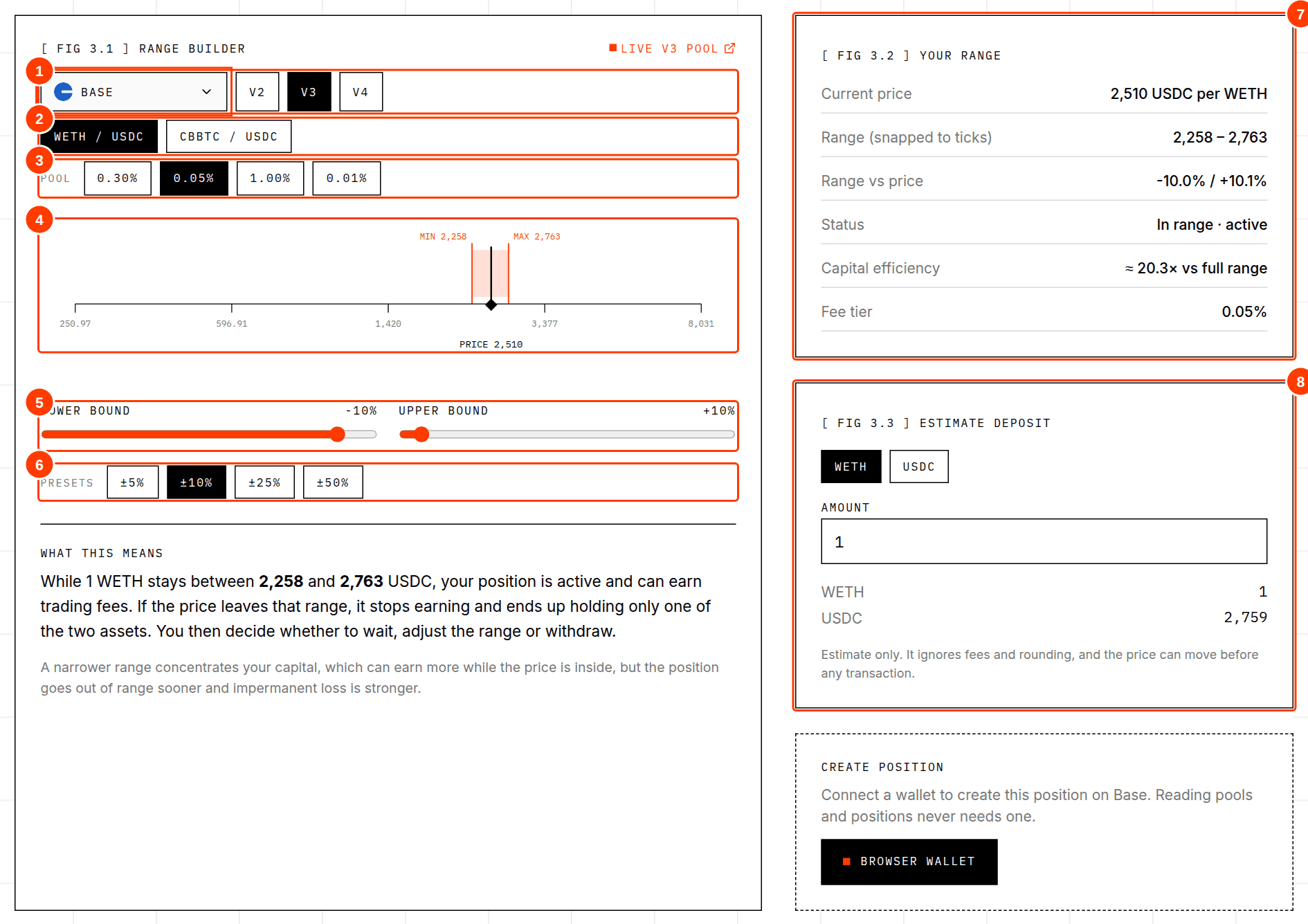Click the 2,759 USDC estimate value

(1246, 617)
